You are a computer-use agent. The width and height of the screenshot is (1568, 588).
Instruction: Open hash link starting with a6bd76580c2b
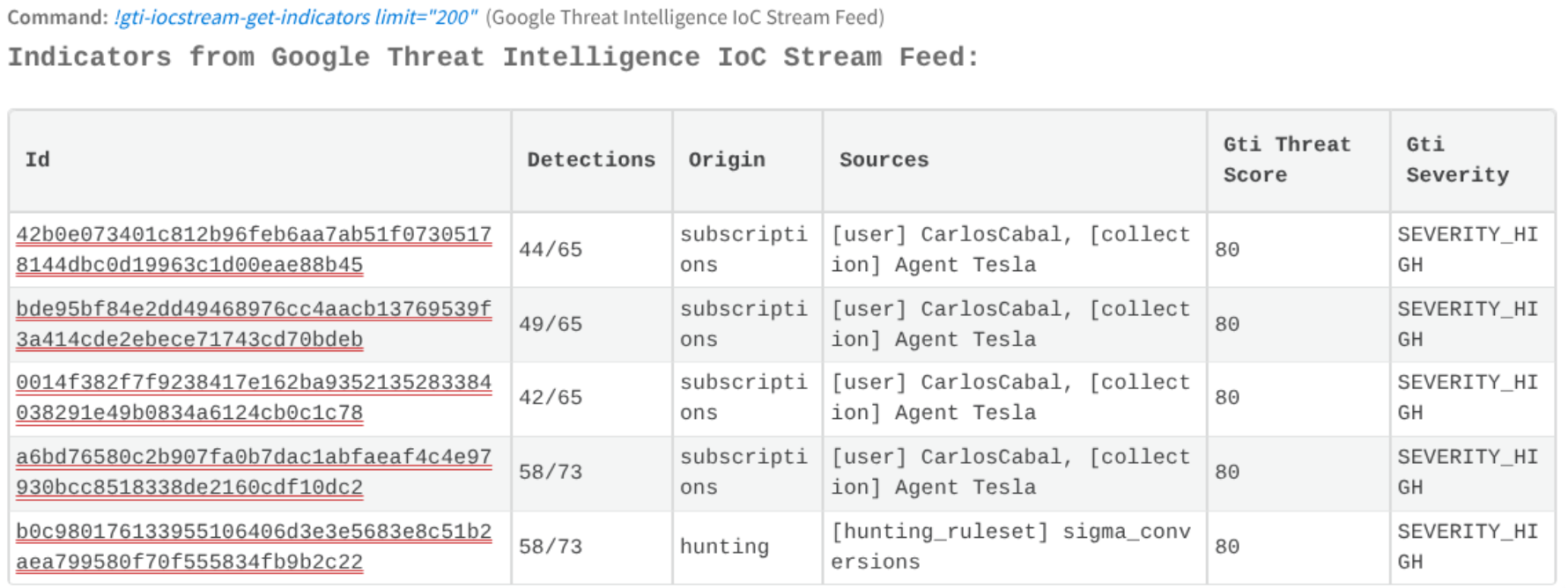coord(254,473)
